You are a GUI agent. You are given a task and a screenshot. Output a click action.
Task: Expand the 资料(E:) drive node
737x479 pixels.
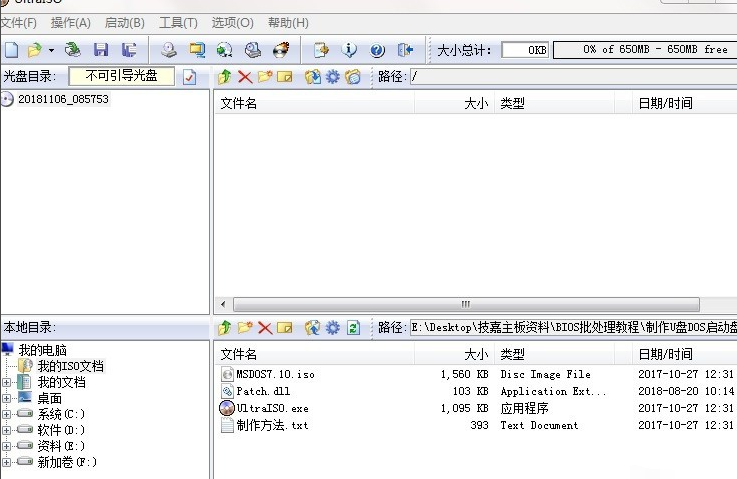click(6, 447)
